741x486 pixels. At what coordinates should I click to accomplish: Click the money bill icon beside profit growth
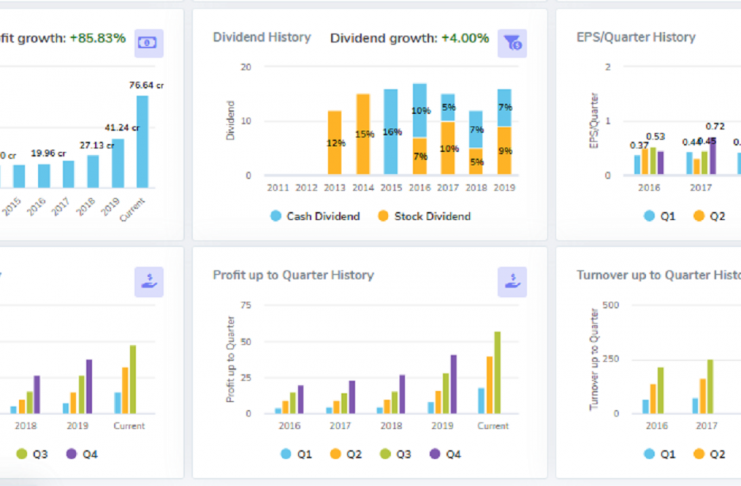coord(148,41)
